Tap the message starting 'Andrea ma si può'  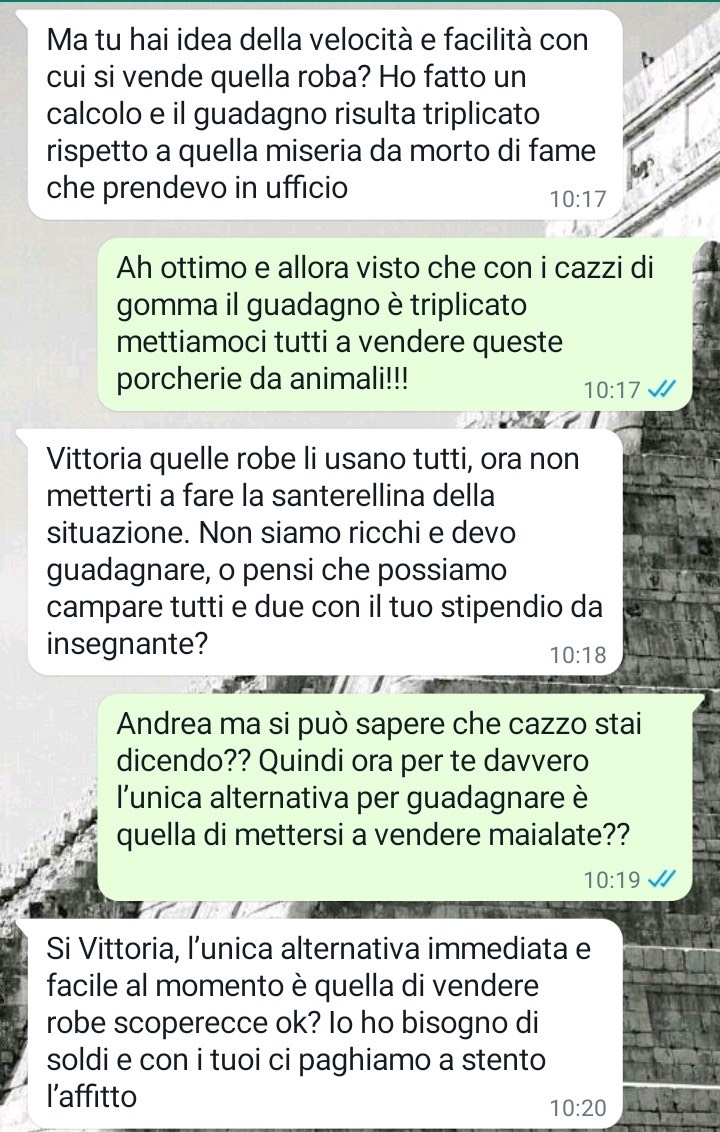(394, 798)
